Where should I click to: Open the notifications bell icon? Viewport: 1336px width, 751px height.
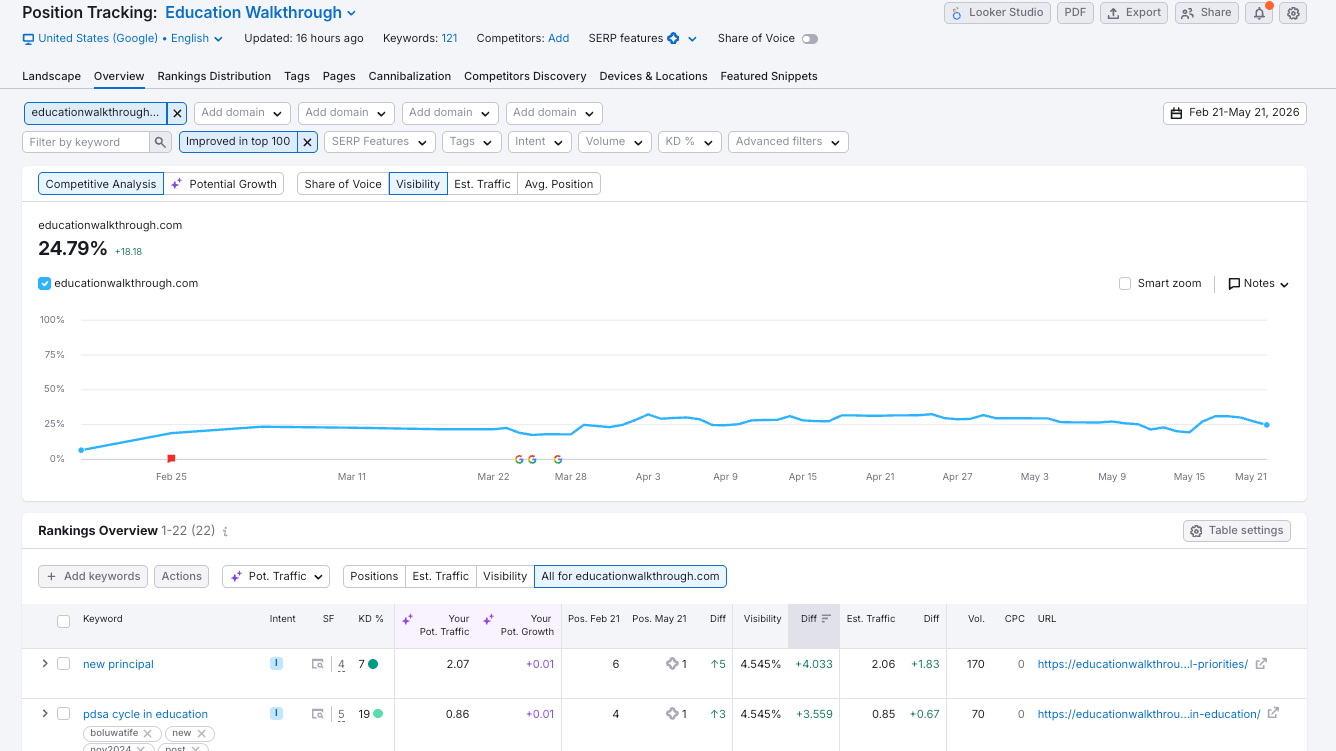click(x=1260, y=13)
